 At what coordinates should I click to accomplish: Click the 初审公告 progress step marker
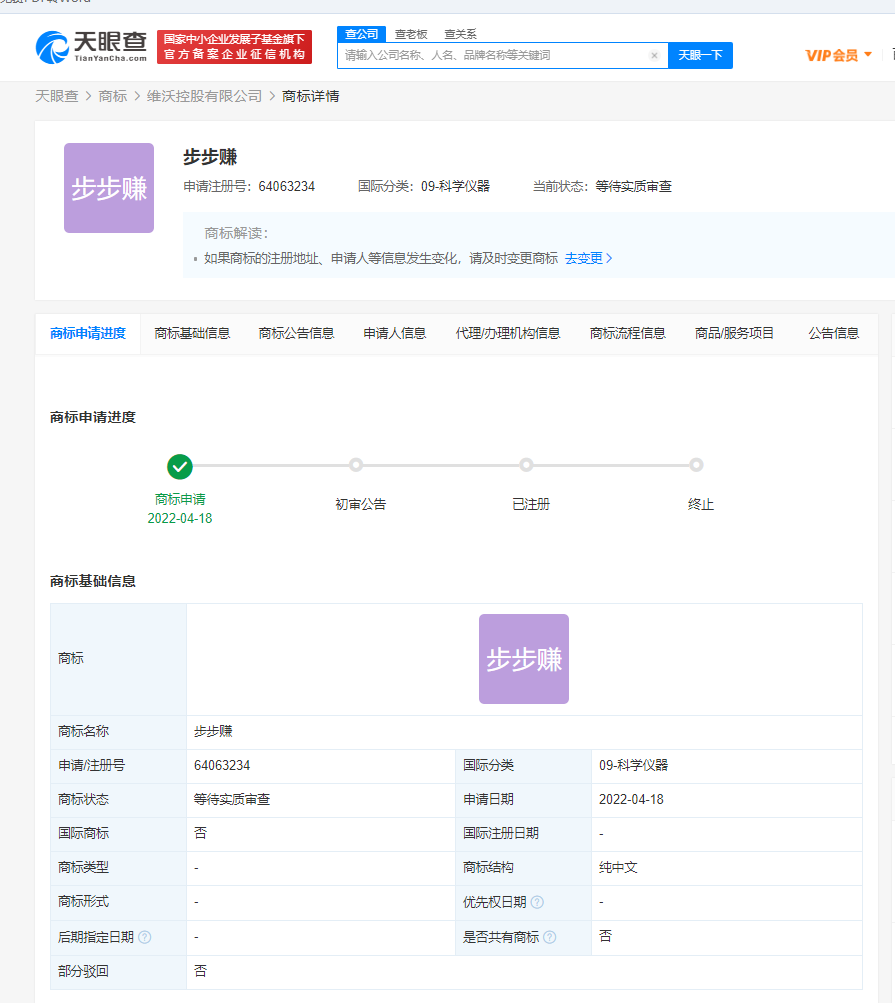point(356,465)
